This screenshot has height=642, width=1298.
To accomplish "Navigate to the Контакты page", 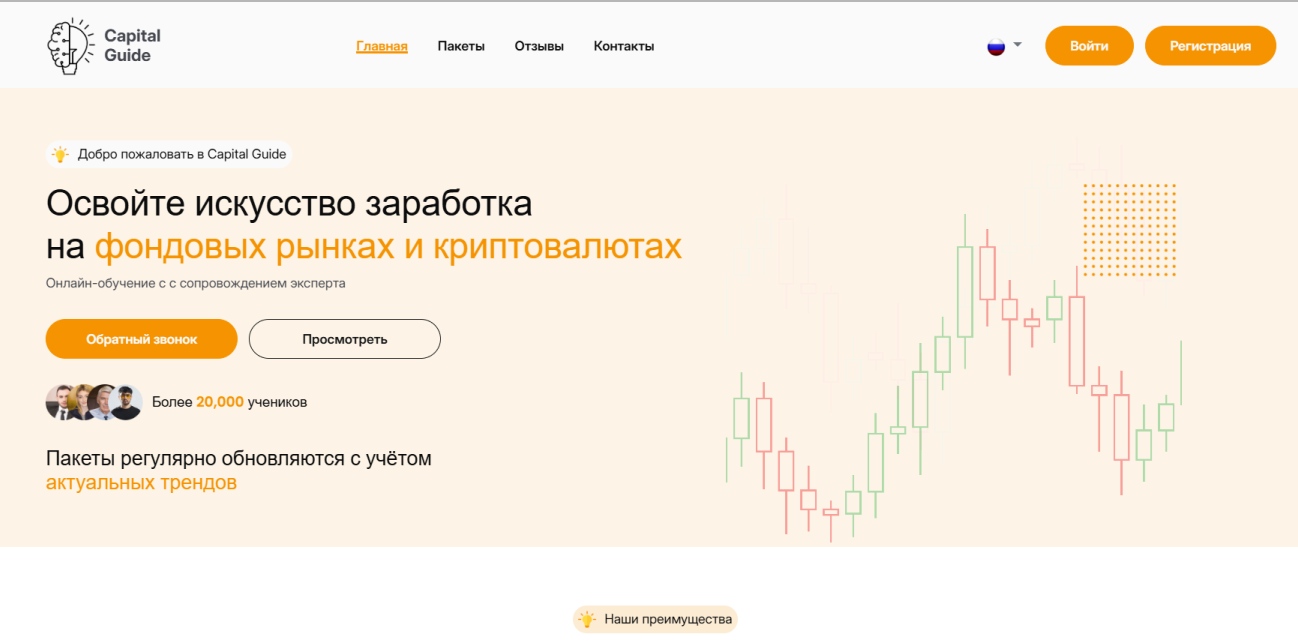I will click(624, 46).
